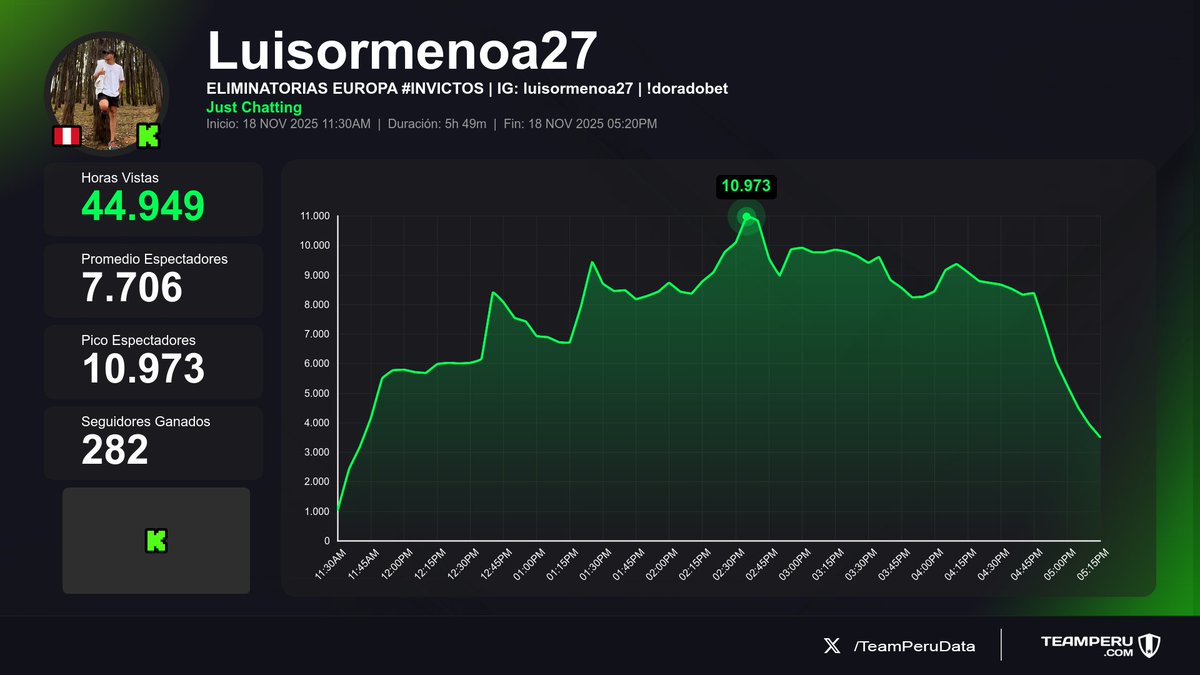Click the Promedio Espectadores label
This screenshot has width=1200, height=675.
click(154, 259)
